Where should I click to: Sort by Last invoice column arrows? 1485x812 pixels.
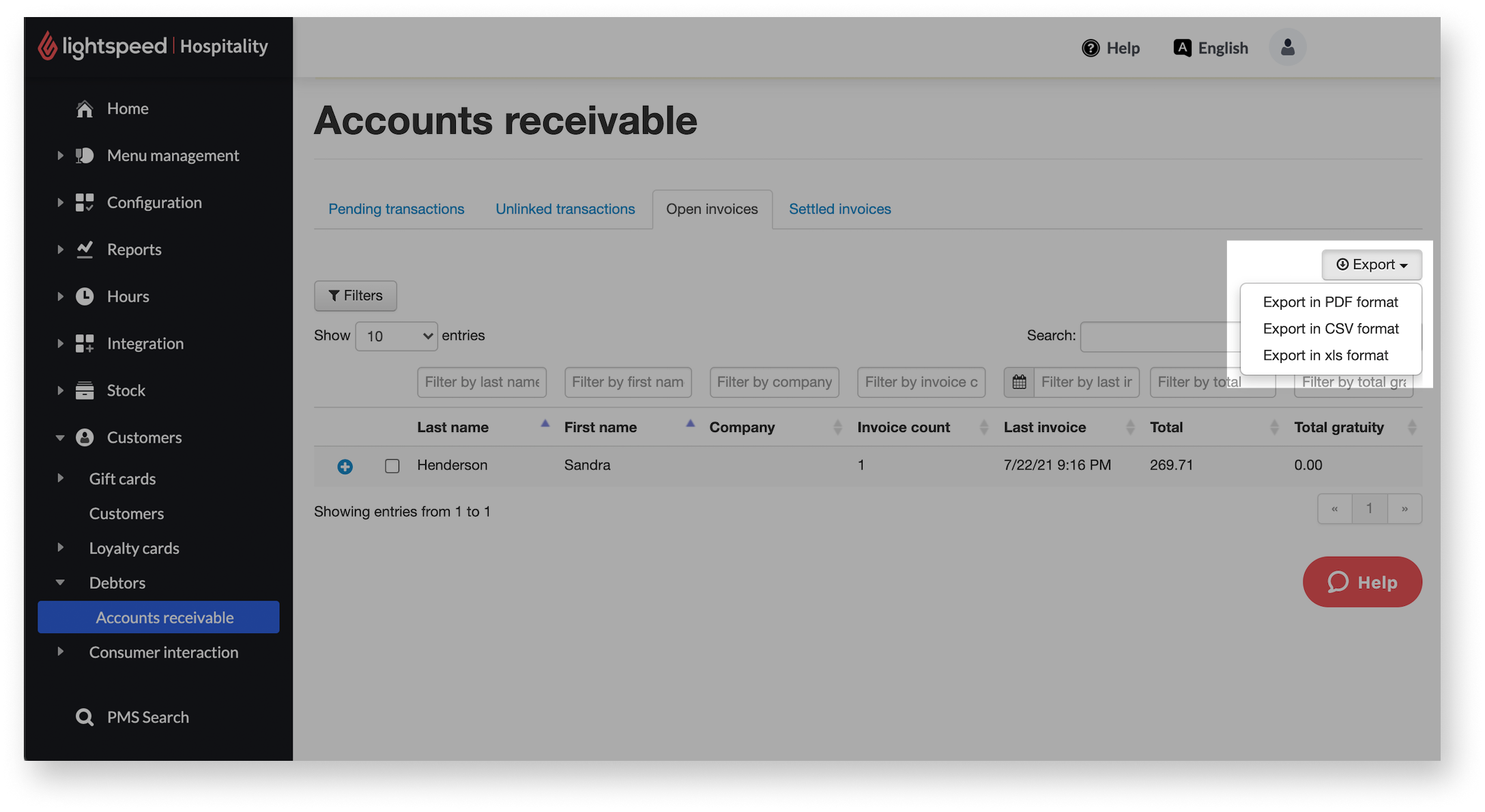point(1130,428)
